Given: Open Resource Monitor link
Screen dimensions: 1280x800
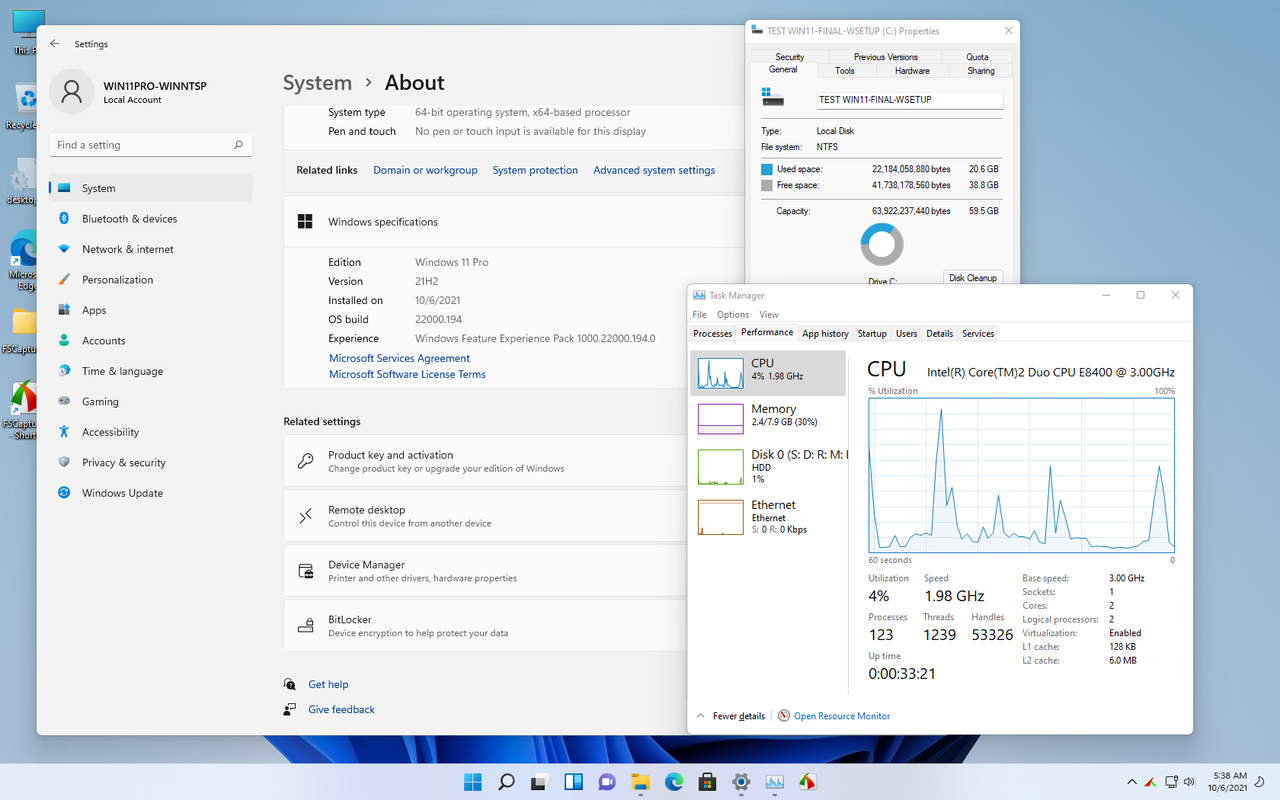Looking at the screenshot, I should [834, 716].
